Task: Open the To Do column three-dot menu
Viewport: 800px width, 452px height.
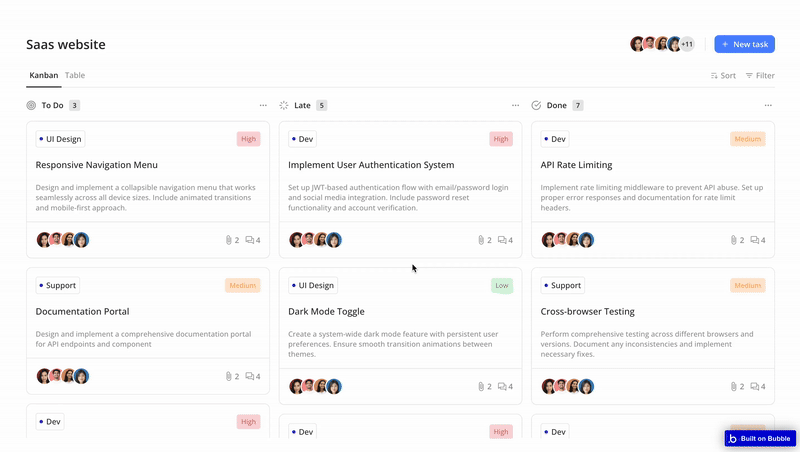Action: tap(263, 105)
